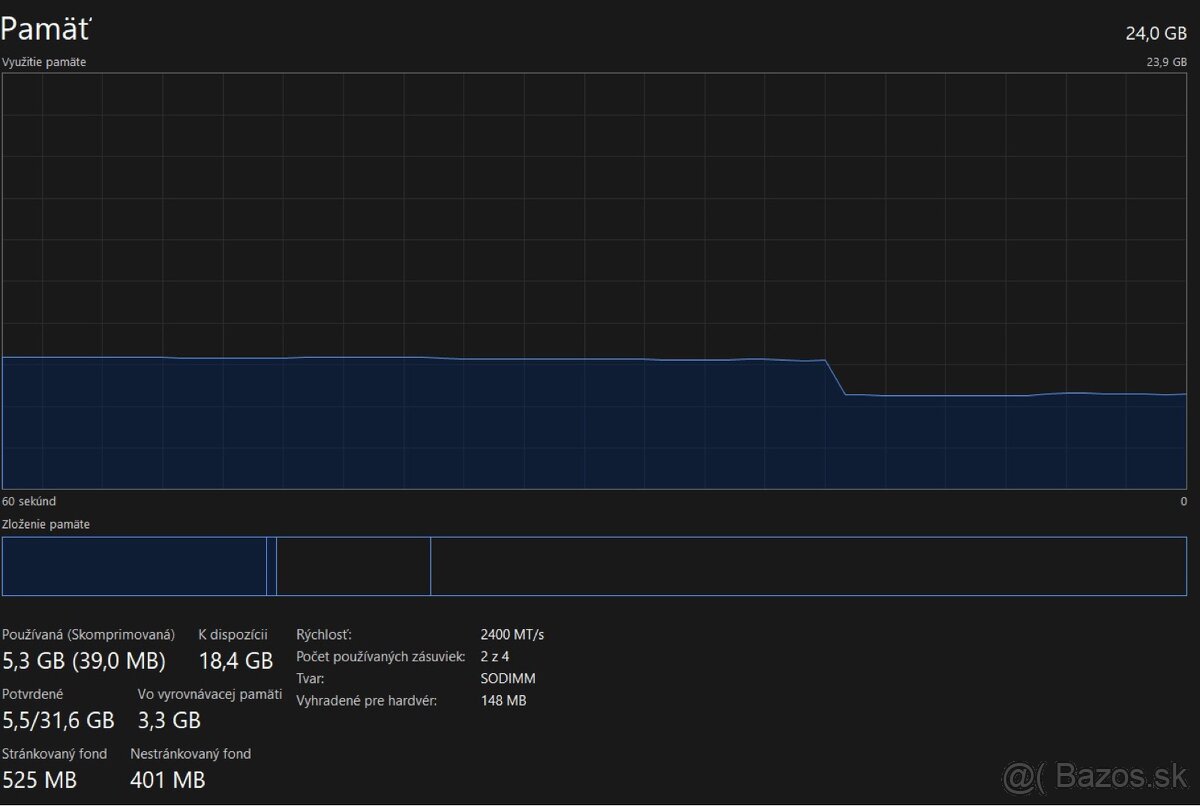Click the free segment of memory composition bar
The height and width of the screenshot is (806, 1200).
[808, 566]
